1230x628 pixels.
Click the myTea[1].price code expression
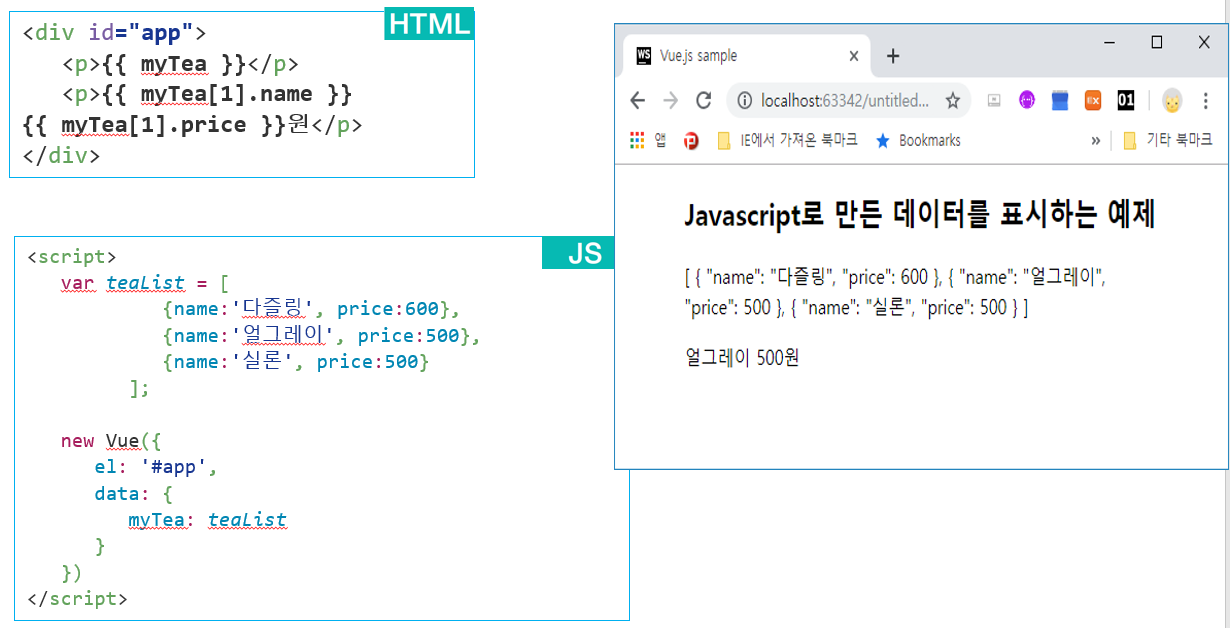(153, 125)
